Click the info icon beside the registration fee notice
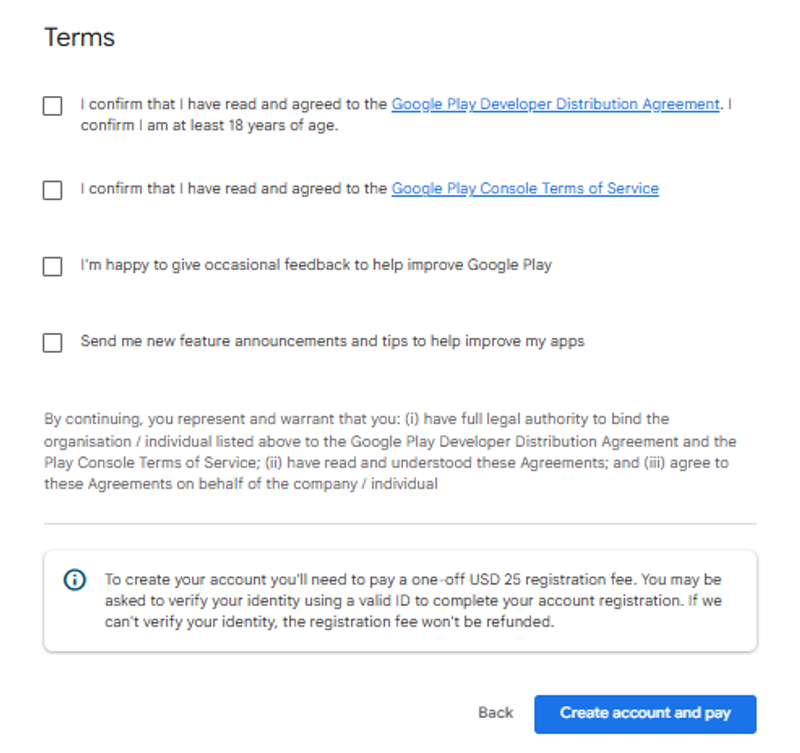This screenshot has width=800, height=753. (x=74, y=579)
